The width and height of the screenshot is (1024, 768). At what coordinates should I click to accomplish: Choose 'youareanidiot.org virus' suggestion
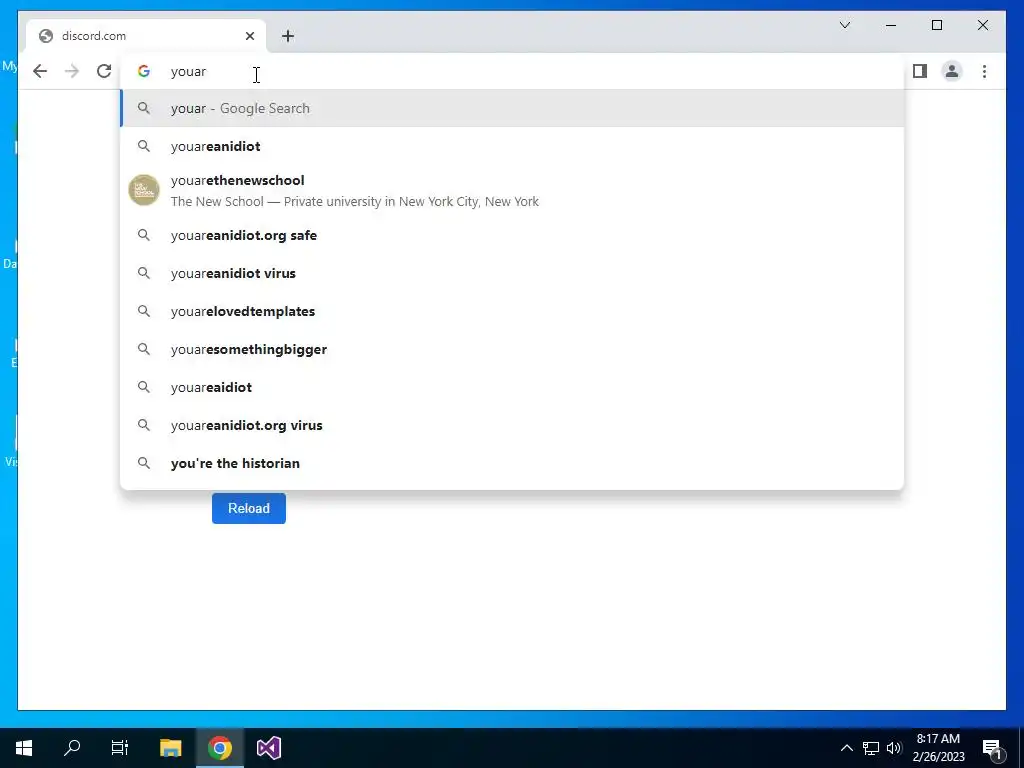512,425
